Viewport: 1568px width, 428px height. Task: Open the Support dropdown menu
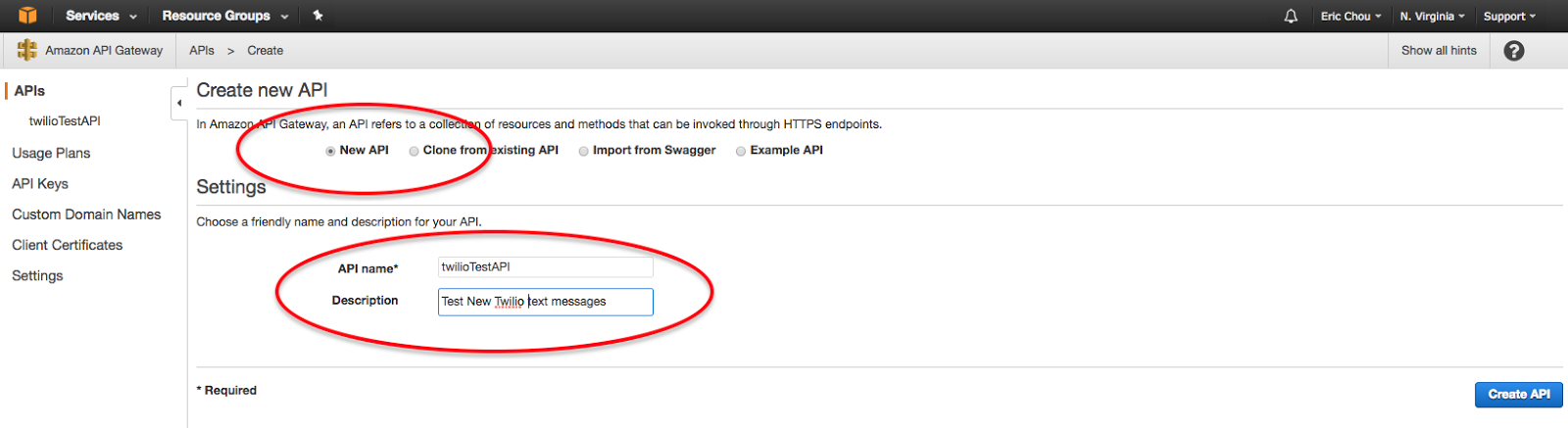click(1509, 17)
